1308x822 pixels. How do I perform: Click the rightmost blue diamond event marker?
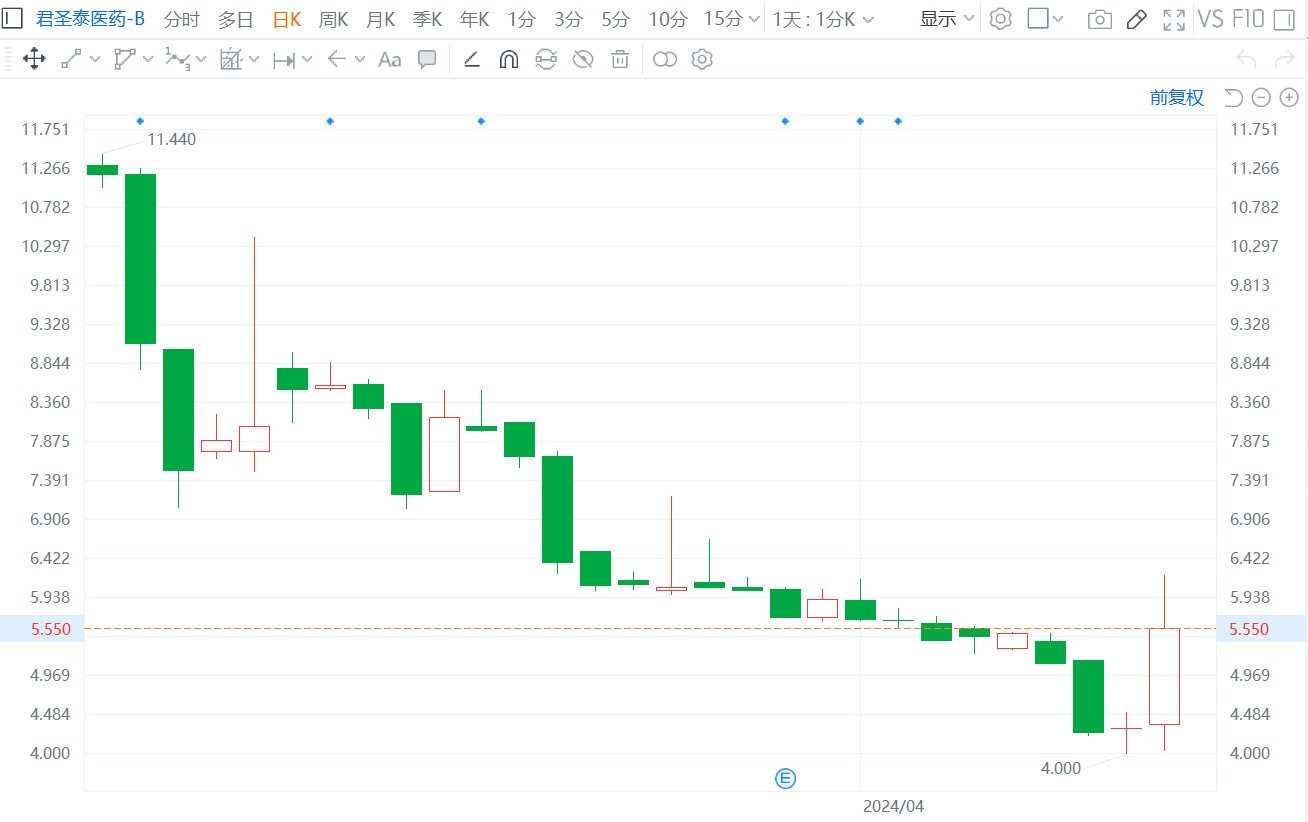898,121
